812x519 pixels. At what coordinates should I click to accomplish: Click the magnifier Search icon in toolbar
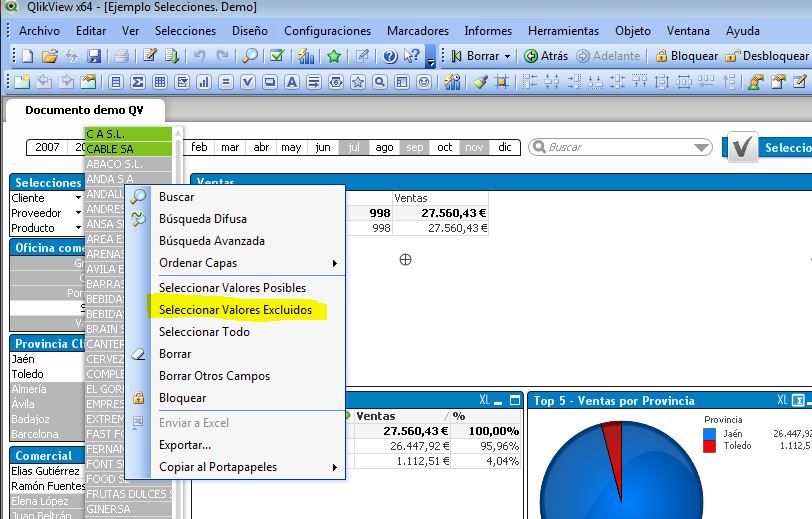[251, 56]
